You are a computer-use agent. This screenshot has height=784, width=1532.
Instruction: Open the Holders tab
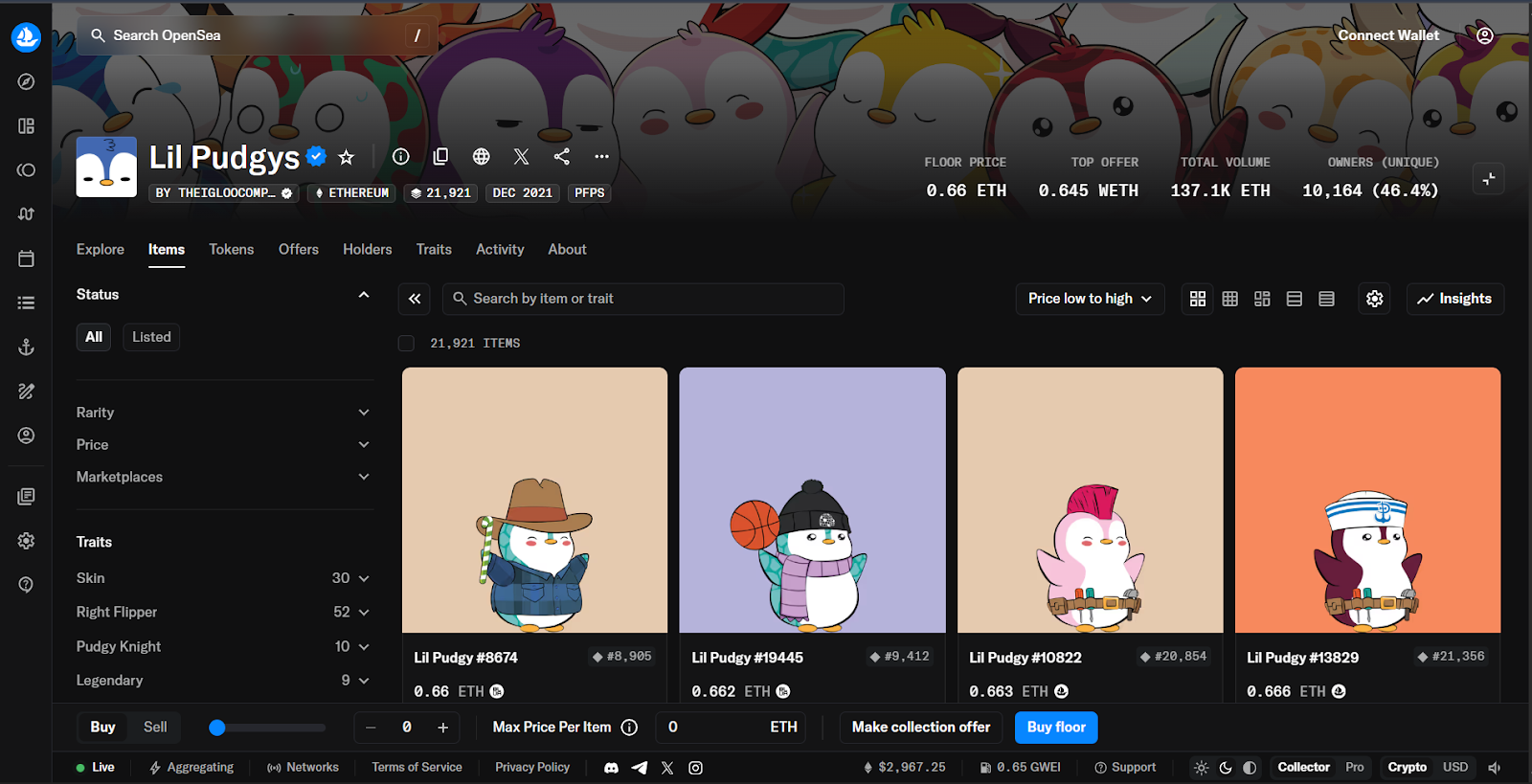tap(368, 250)
